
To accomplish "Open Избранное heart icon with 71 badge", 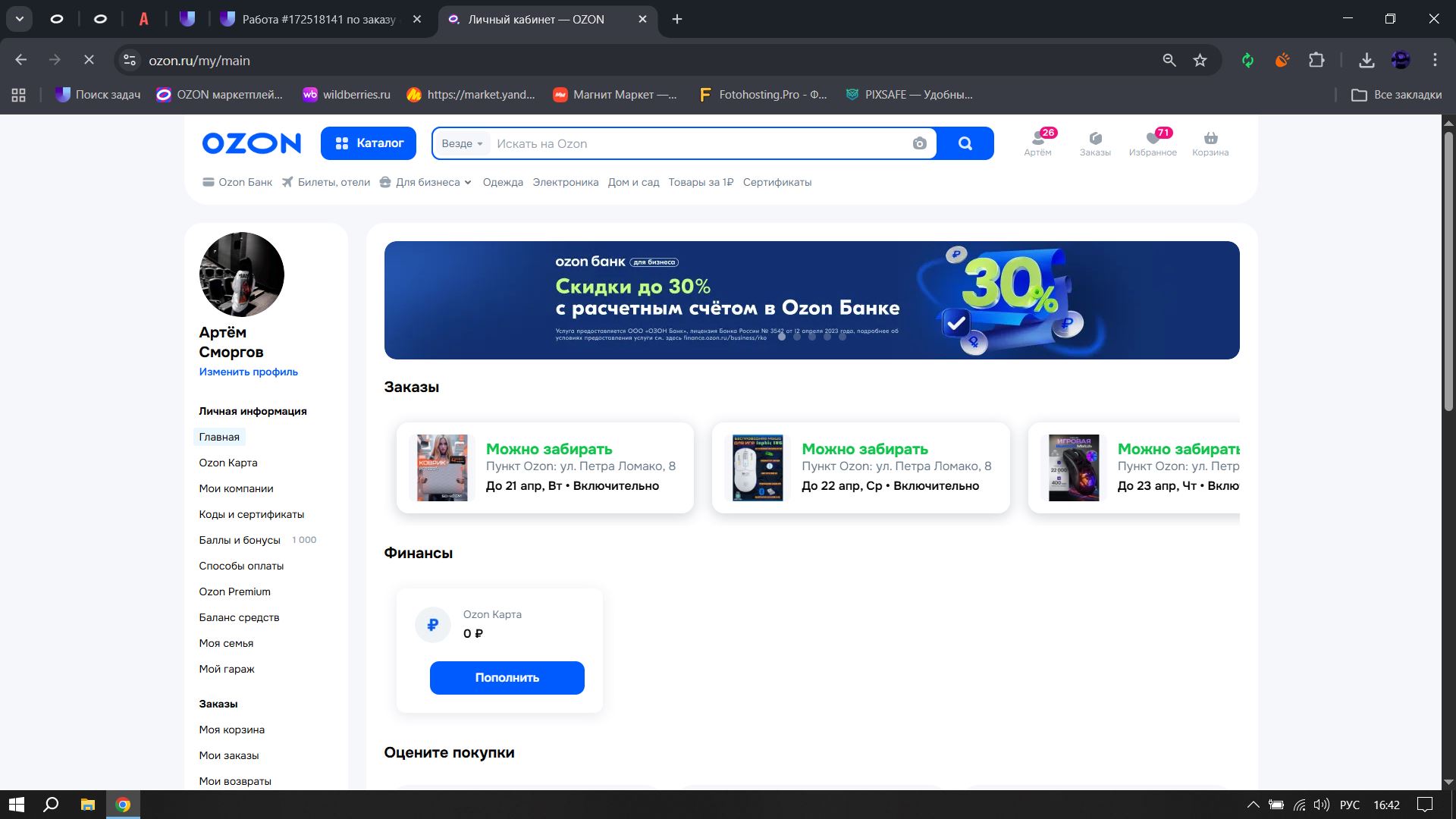I will click(x=1152, y=143).
